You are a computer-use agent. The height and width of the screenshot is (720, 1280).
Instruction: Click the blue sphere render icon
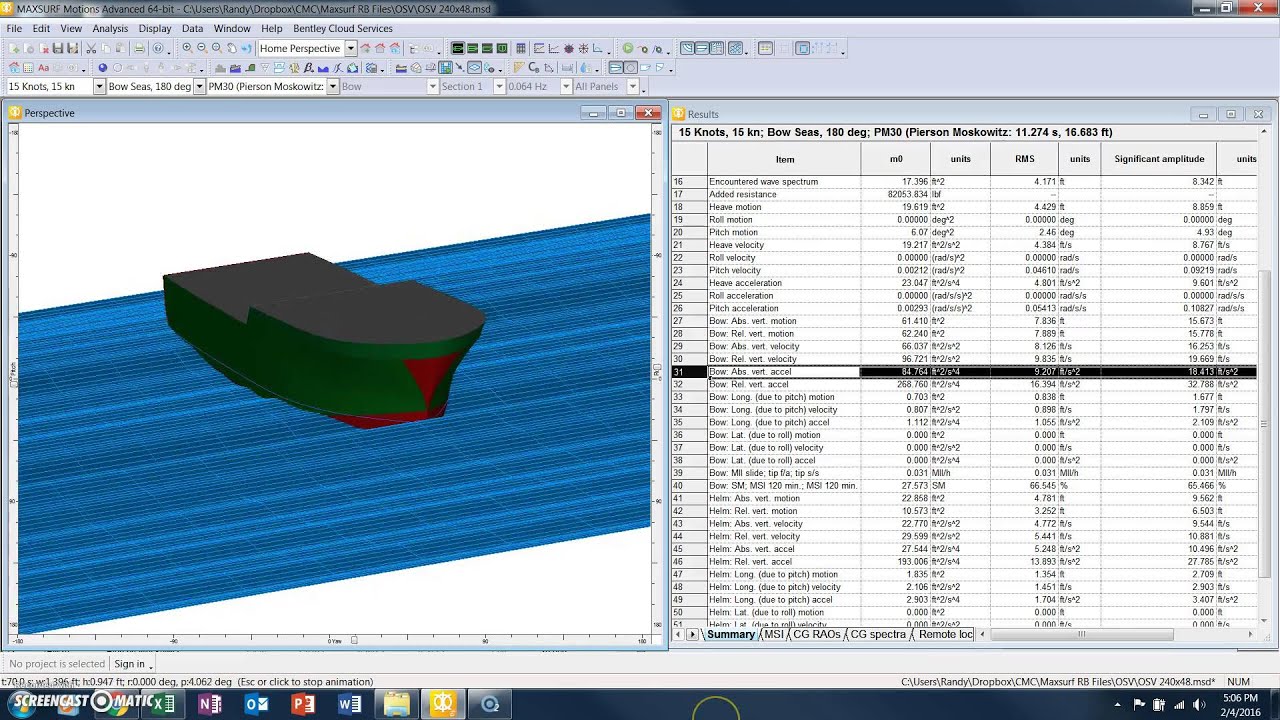(102, 68)
